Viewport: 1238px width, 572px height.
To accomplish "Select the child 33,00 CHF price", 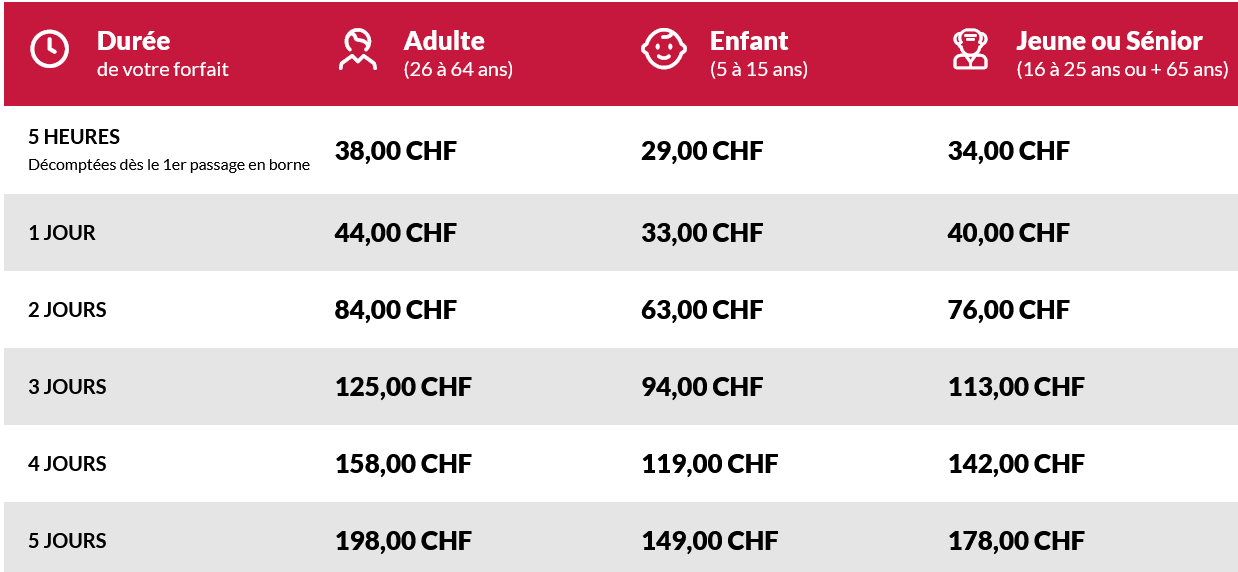I will (x=702, y=233).
